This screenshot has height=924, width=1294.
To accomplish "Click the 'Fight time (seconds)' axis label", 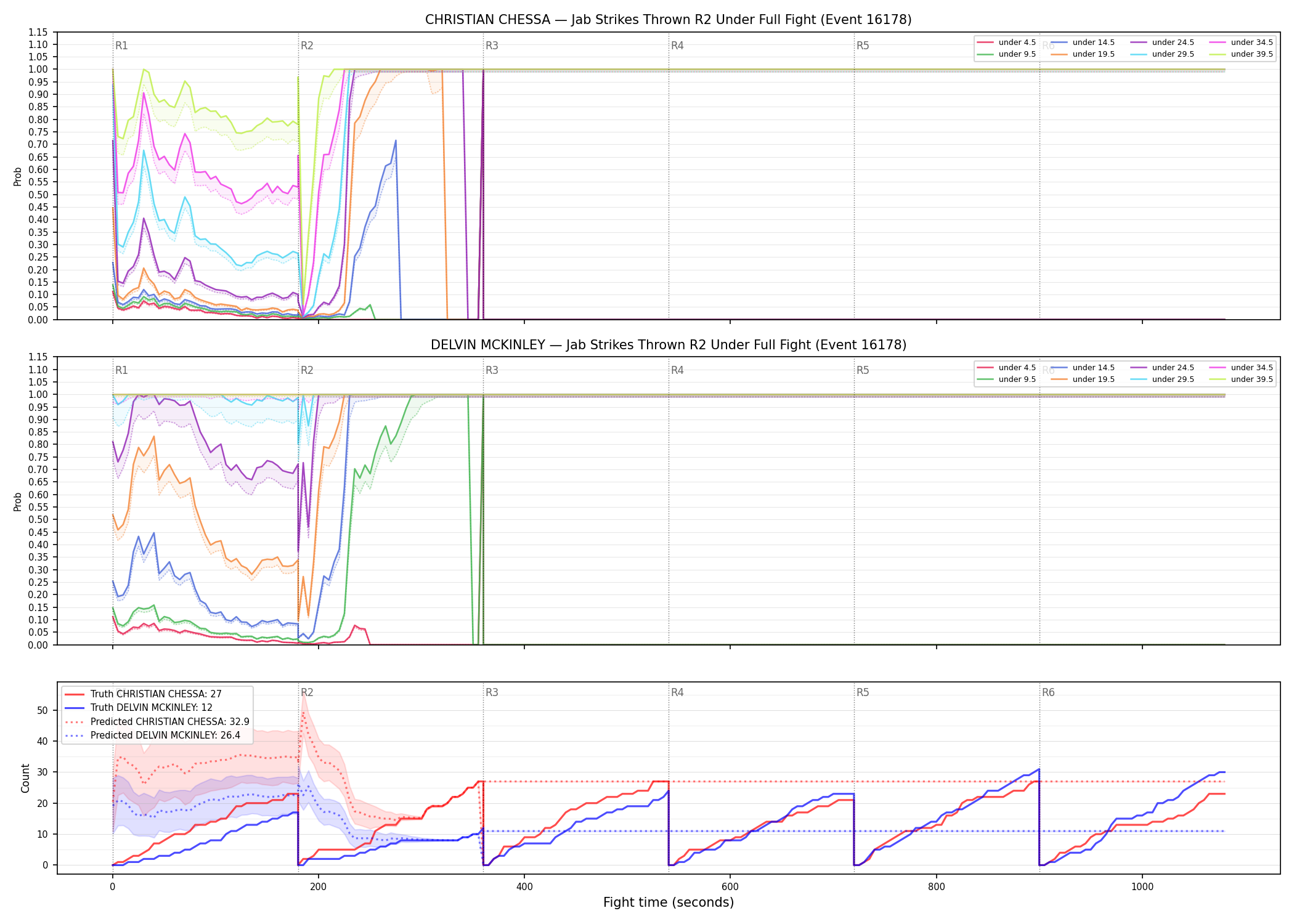I will coord(669,902).
